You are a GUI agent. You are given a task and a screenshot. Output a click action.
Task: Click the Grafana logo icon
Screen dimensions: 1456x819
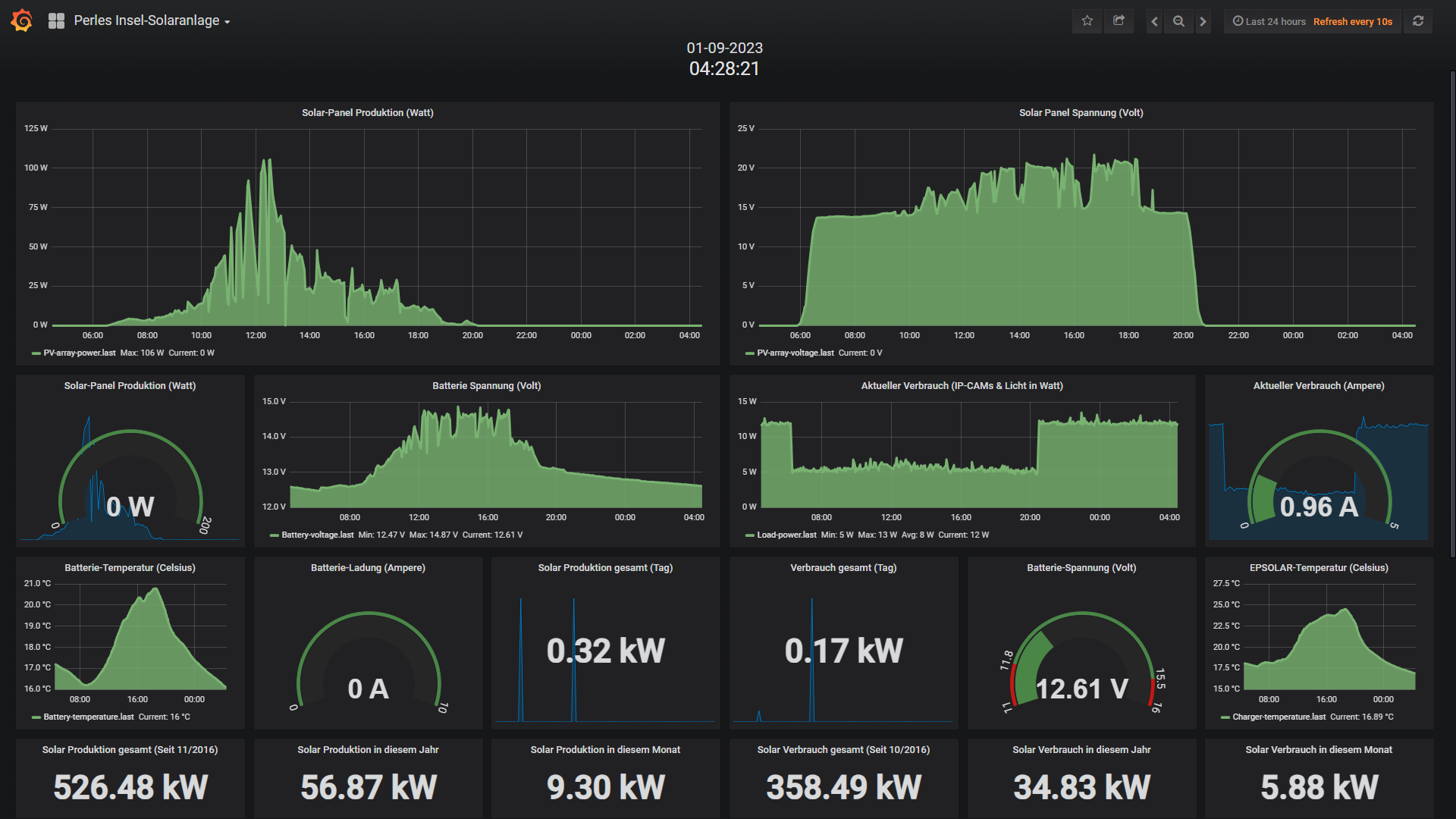pos(22,20)
